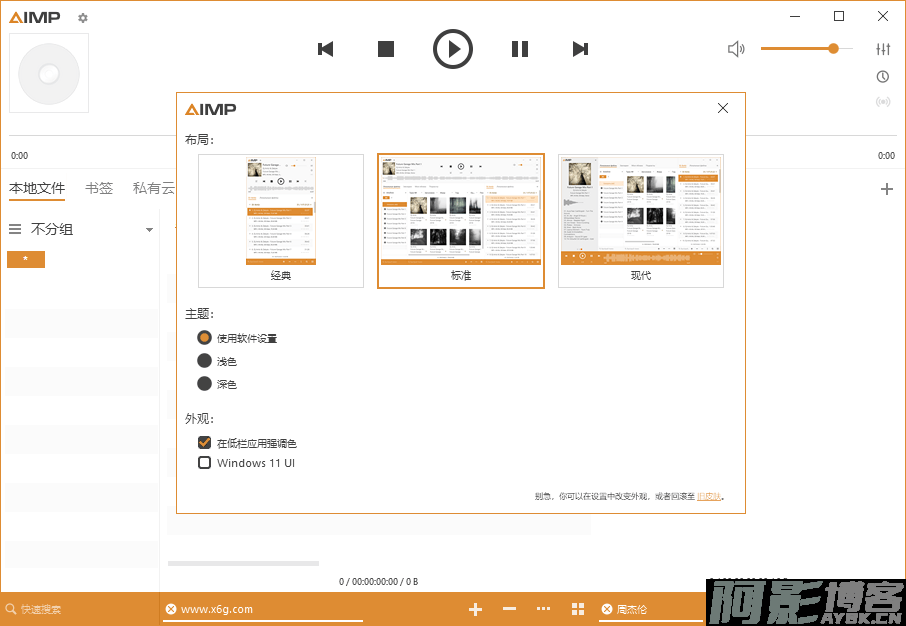
Task: Enable Windows 11 UI checkbox
Action: 205,463
